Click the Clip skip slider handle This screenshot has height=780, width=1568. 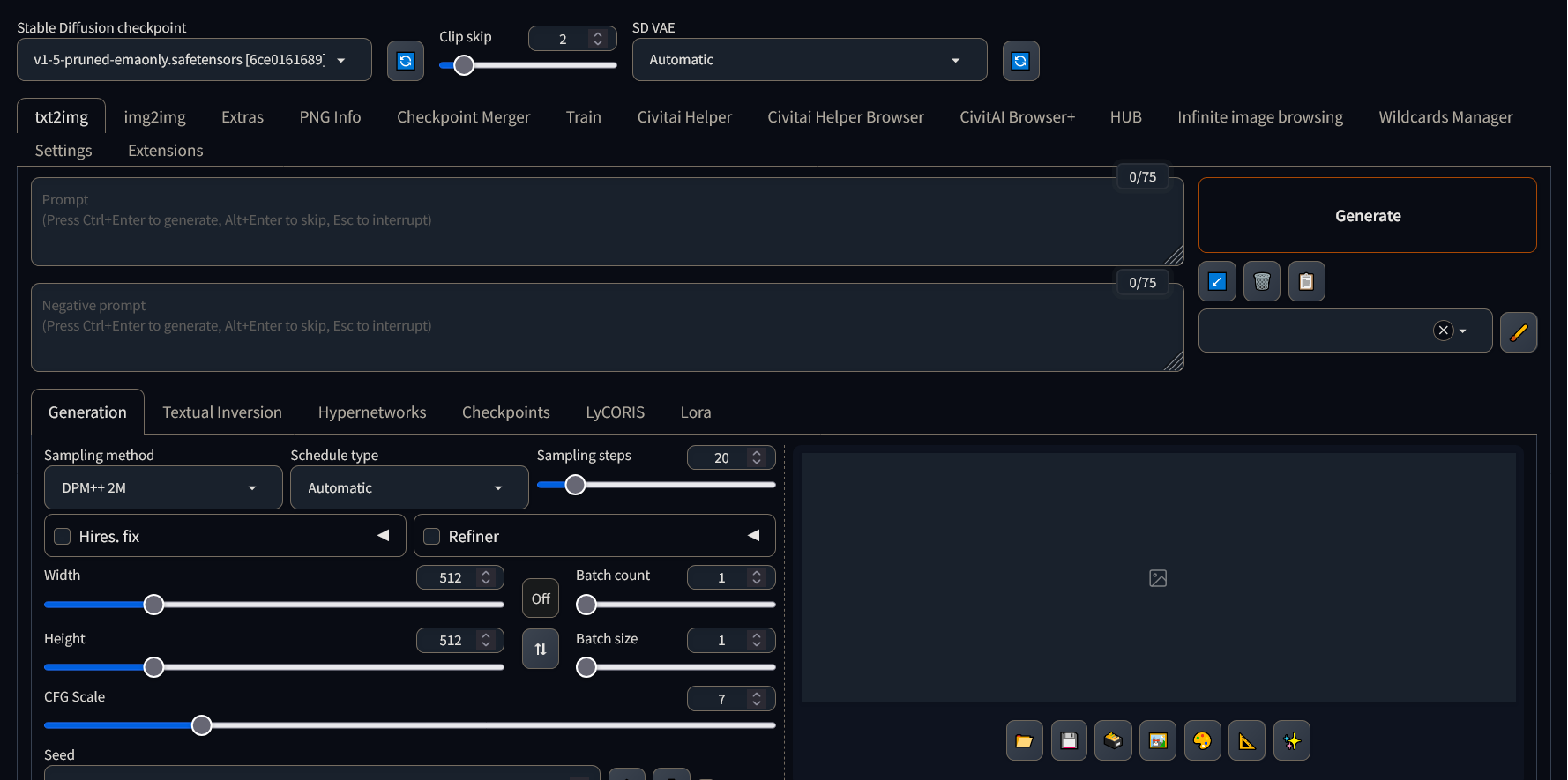[x=464, y=65]
